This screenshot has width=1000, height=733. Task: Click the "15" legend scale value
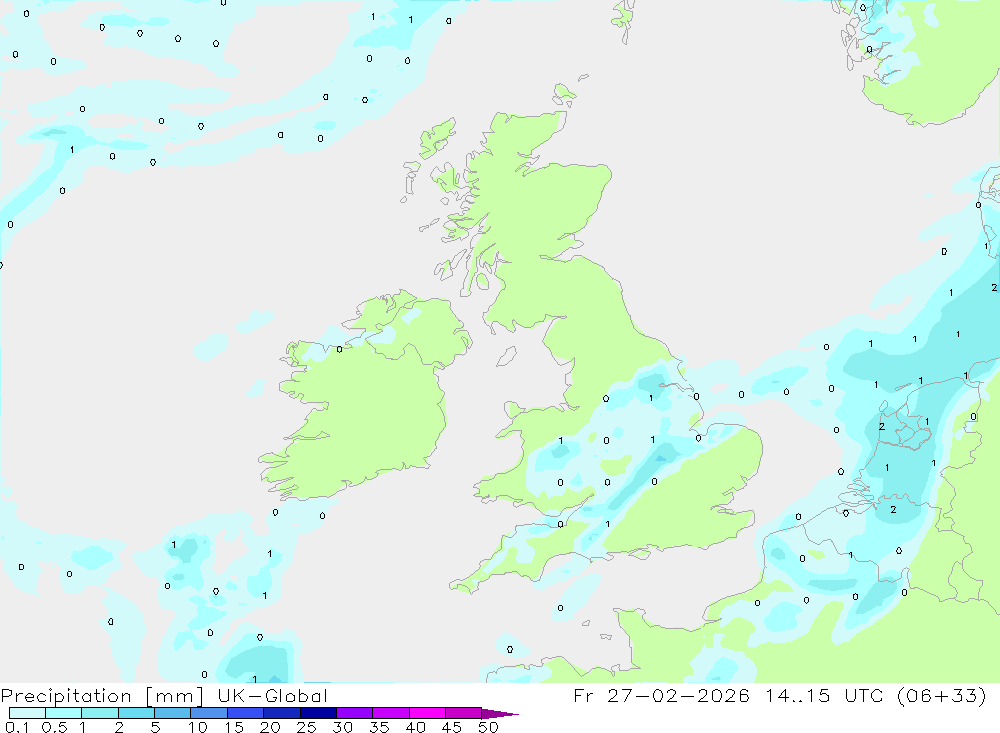click(234, 727)
